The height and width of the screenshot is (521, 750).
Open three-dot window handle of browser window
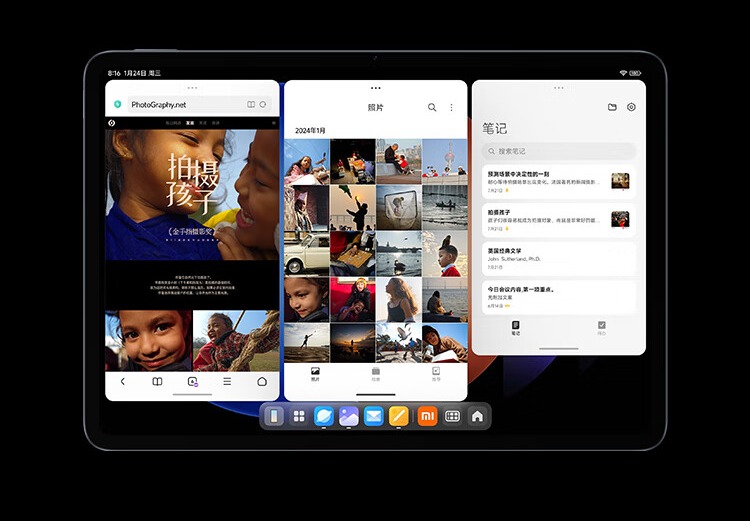click(x=192, y=88)
